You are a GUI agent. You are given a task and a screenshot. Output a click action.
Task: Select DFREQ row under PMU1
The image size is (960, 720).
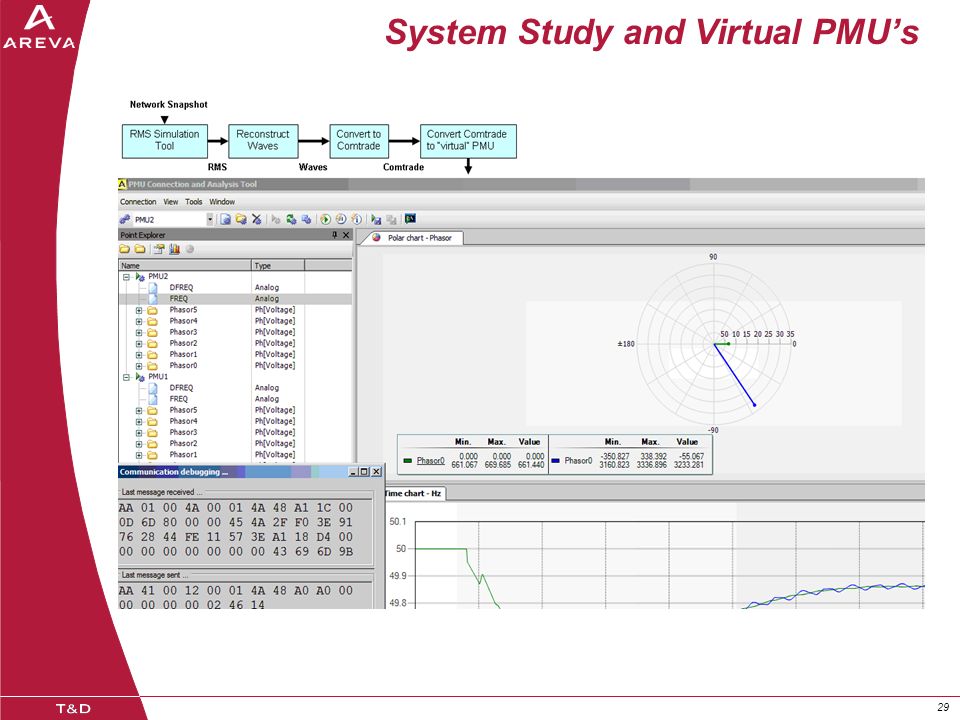point(235,388)
